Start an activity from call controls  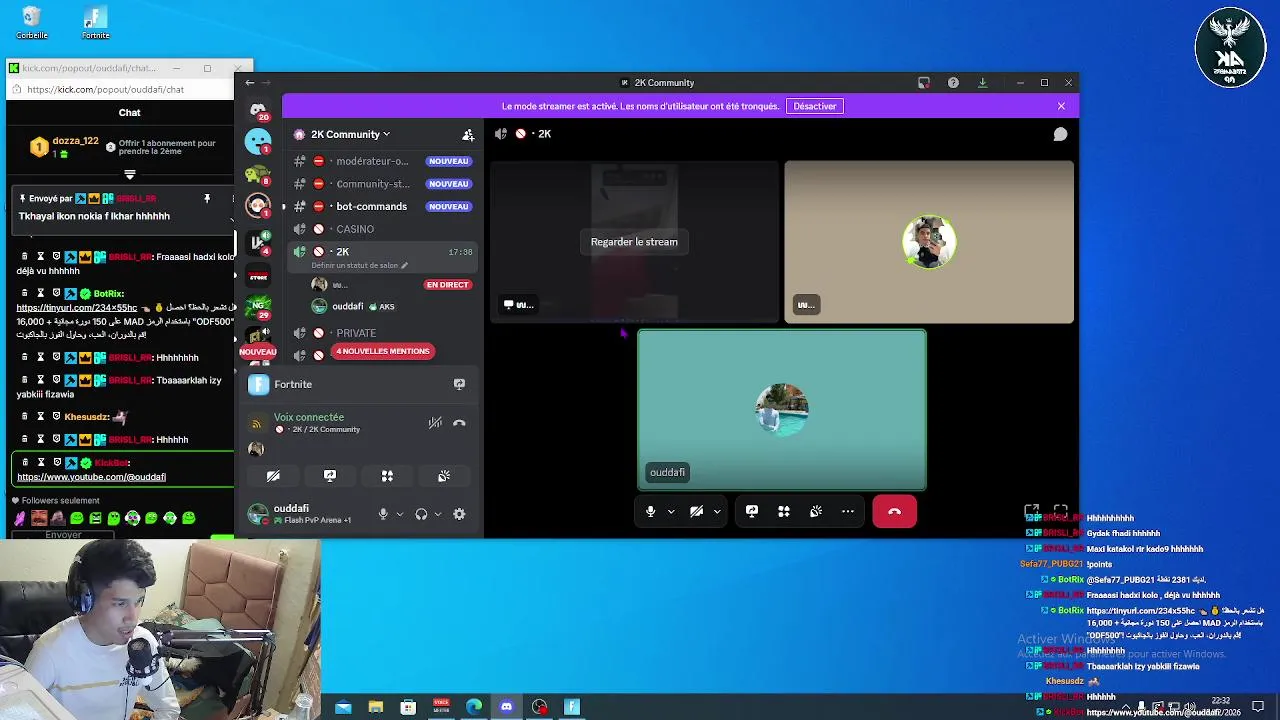coord(784,511)
